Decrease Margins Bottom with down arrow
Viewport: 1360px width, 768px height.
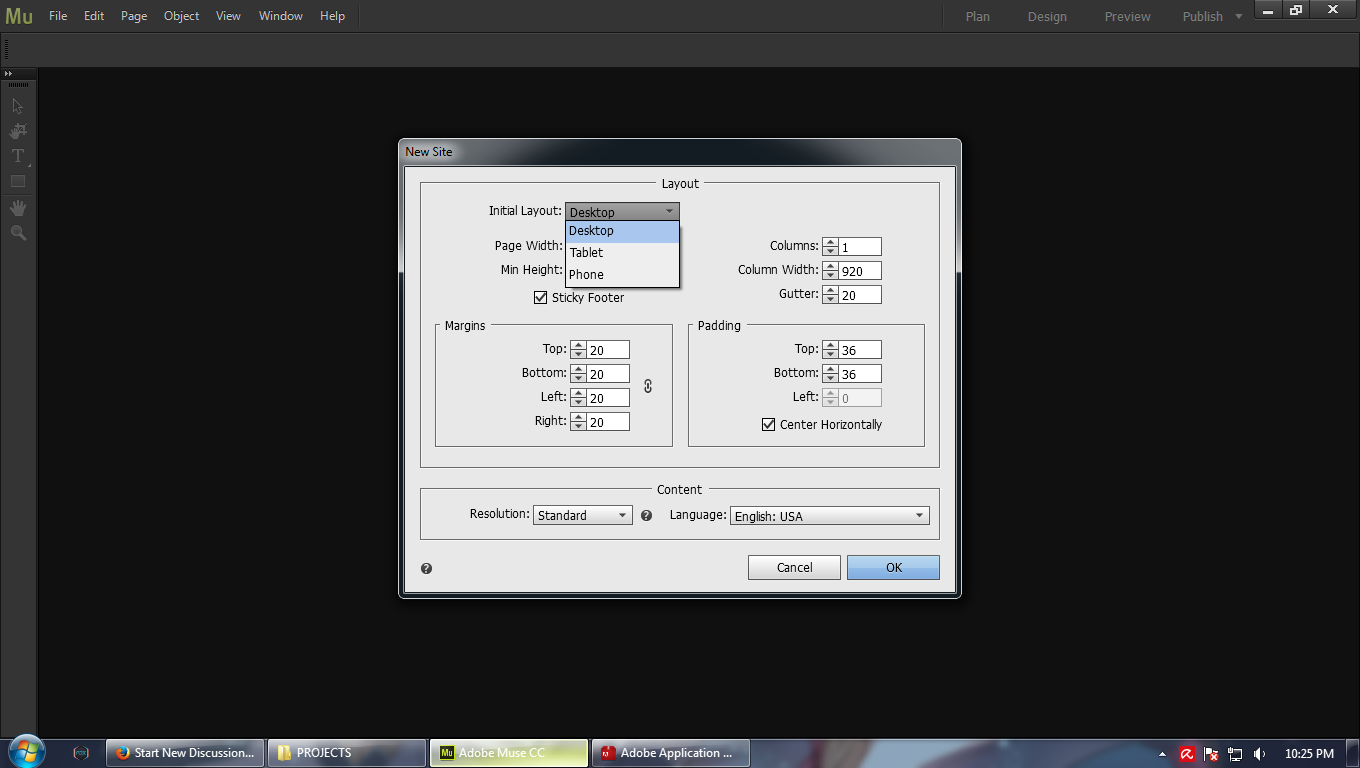click(x=578, y=378)
